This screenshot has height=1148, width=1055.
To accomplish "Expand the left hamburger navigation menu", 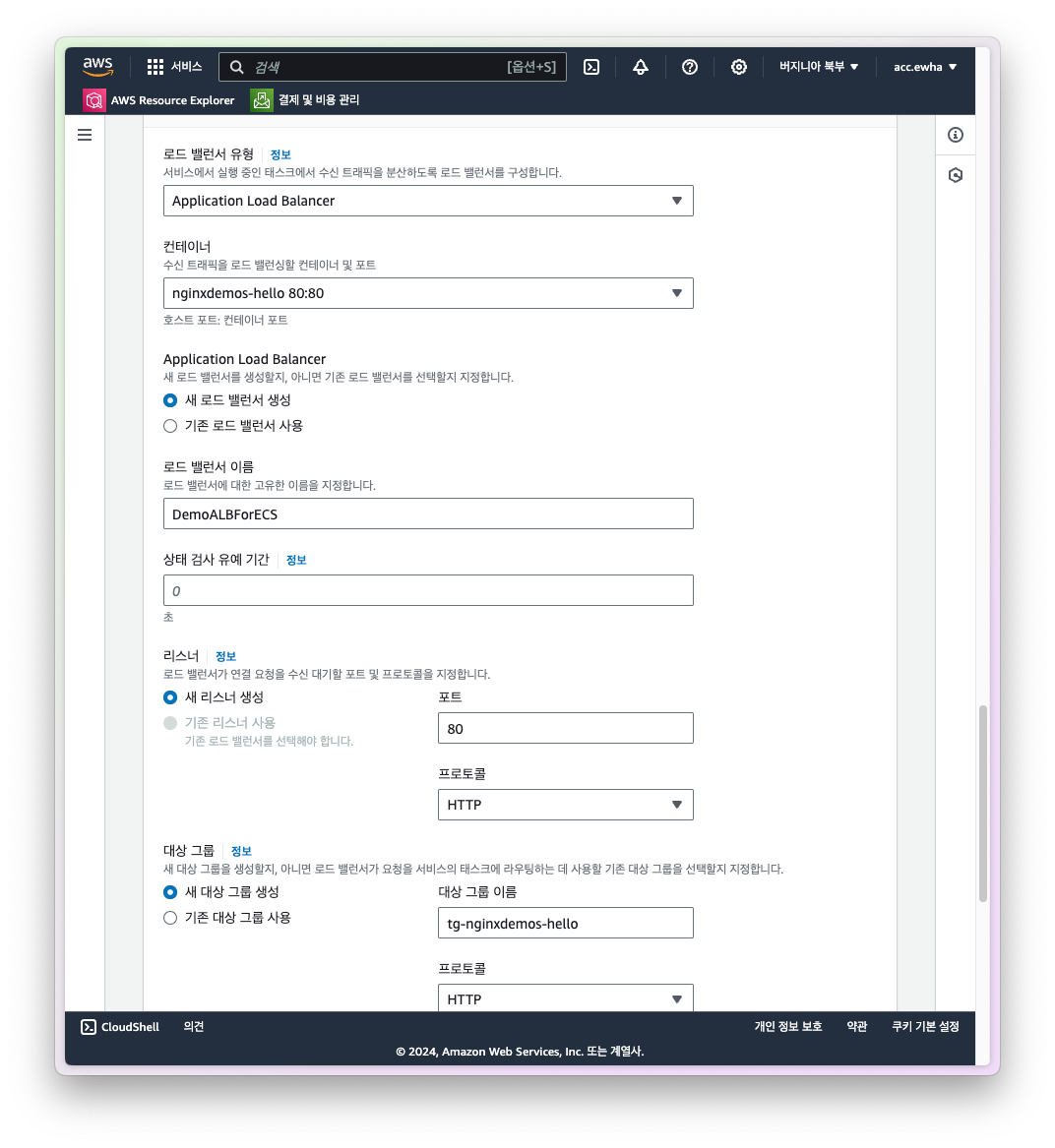I will coord(85,135).
